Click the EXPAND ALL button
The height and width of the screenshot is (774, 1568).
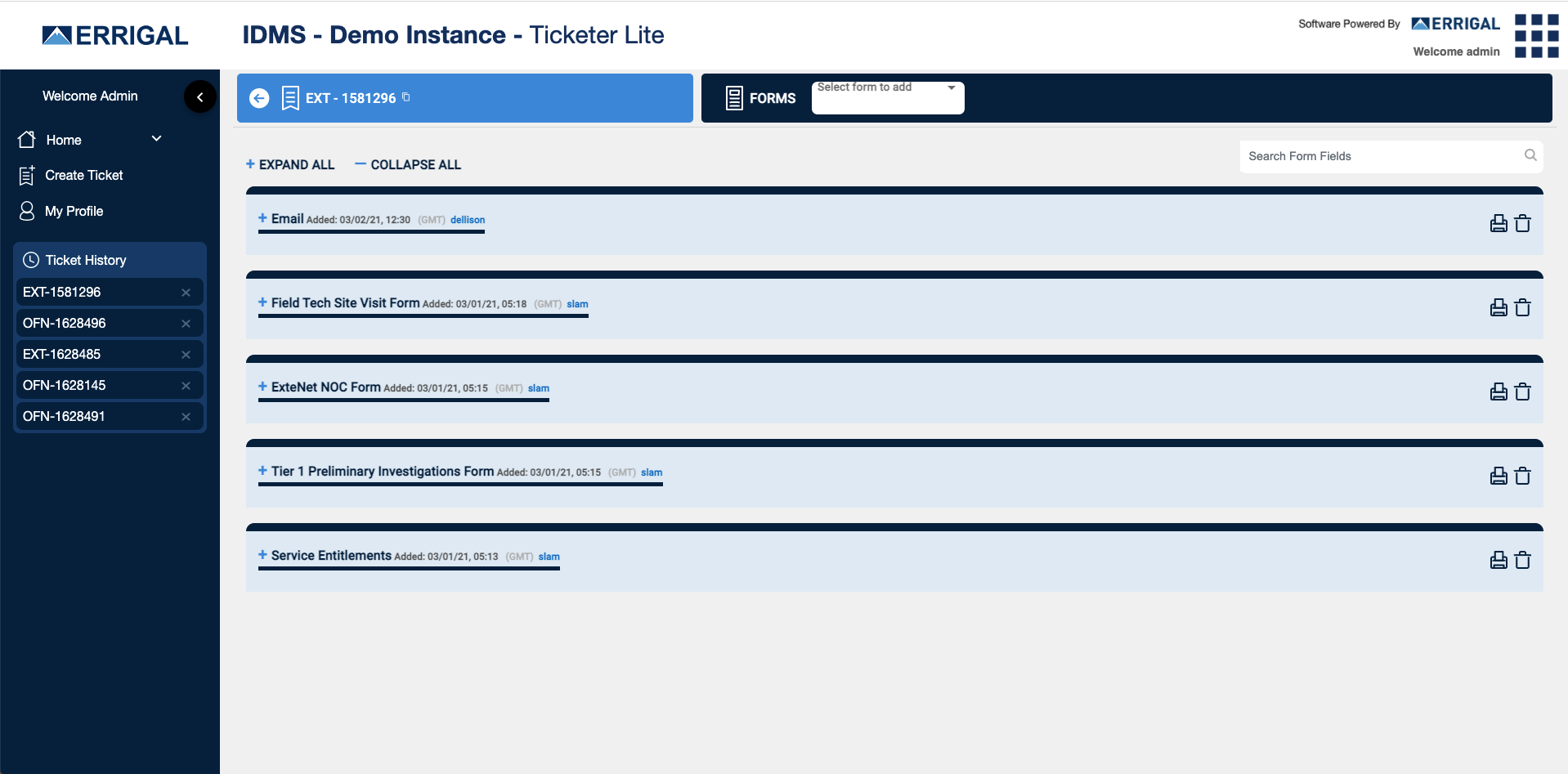point(290,164)
